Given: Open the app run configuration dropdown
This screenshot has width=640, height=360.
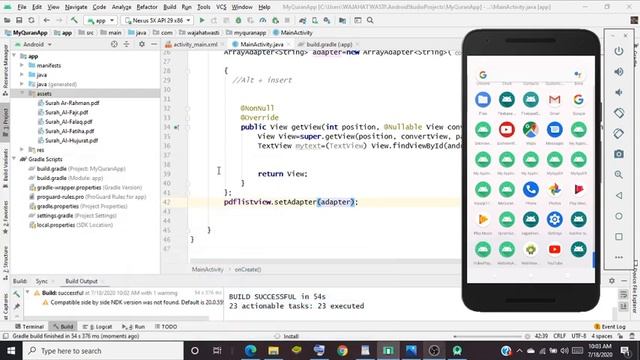Looking at the screenshot, I should click(100, 20).
